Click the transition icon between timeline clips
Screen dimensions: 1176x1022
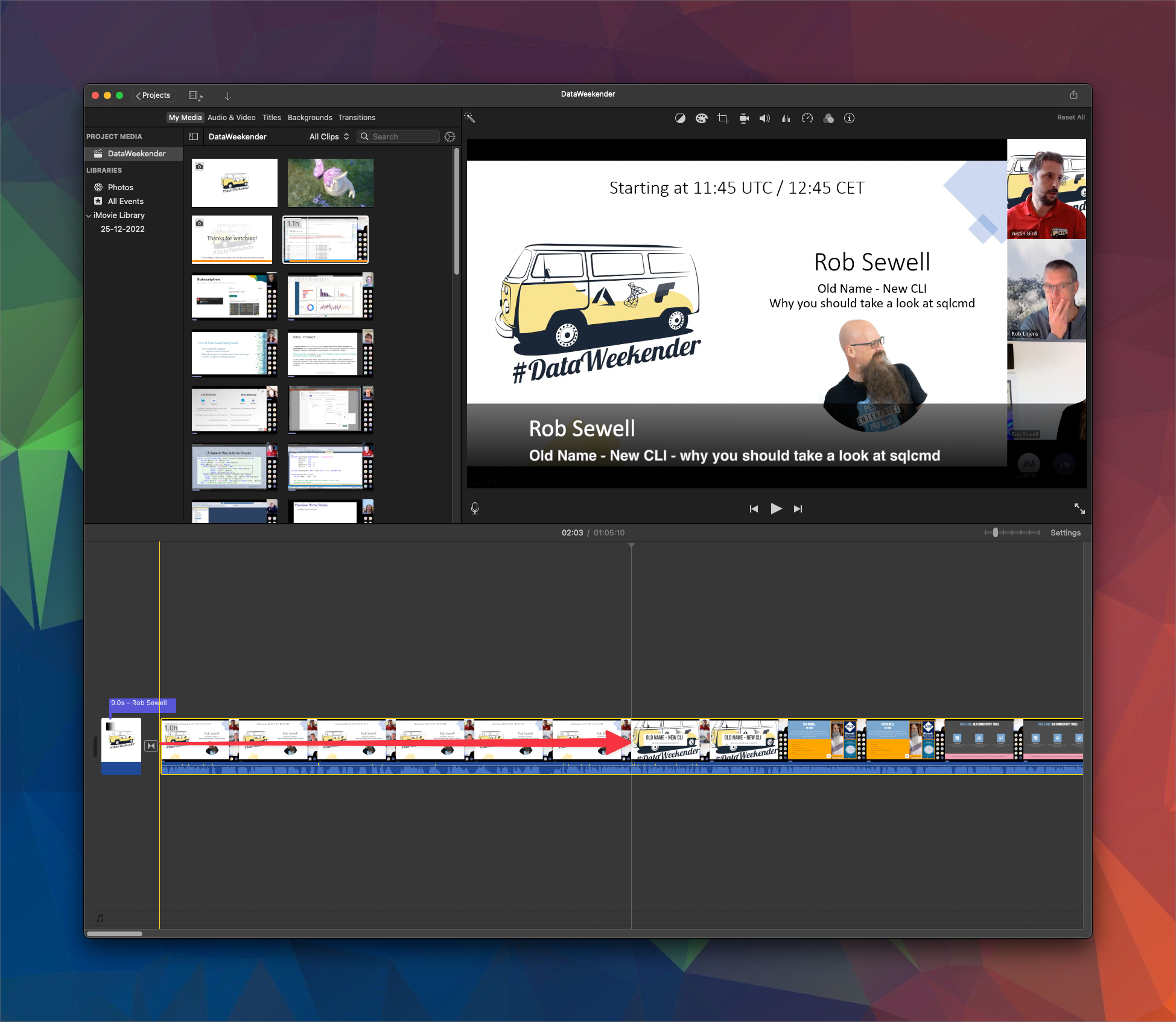(x=151, y=746)
